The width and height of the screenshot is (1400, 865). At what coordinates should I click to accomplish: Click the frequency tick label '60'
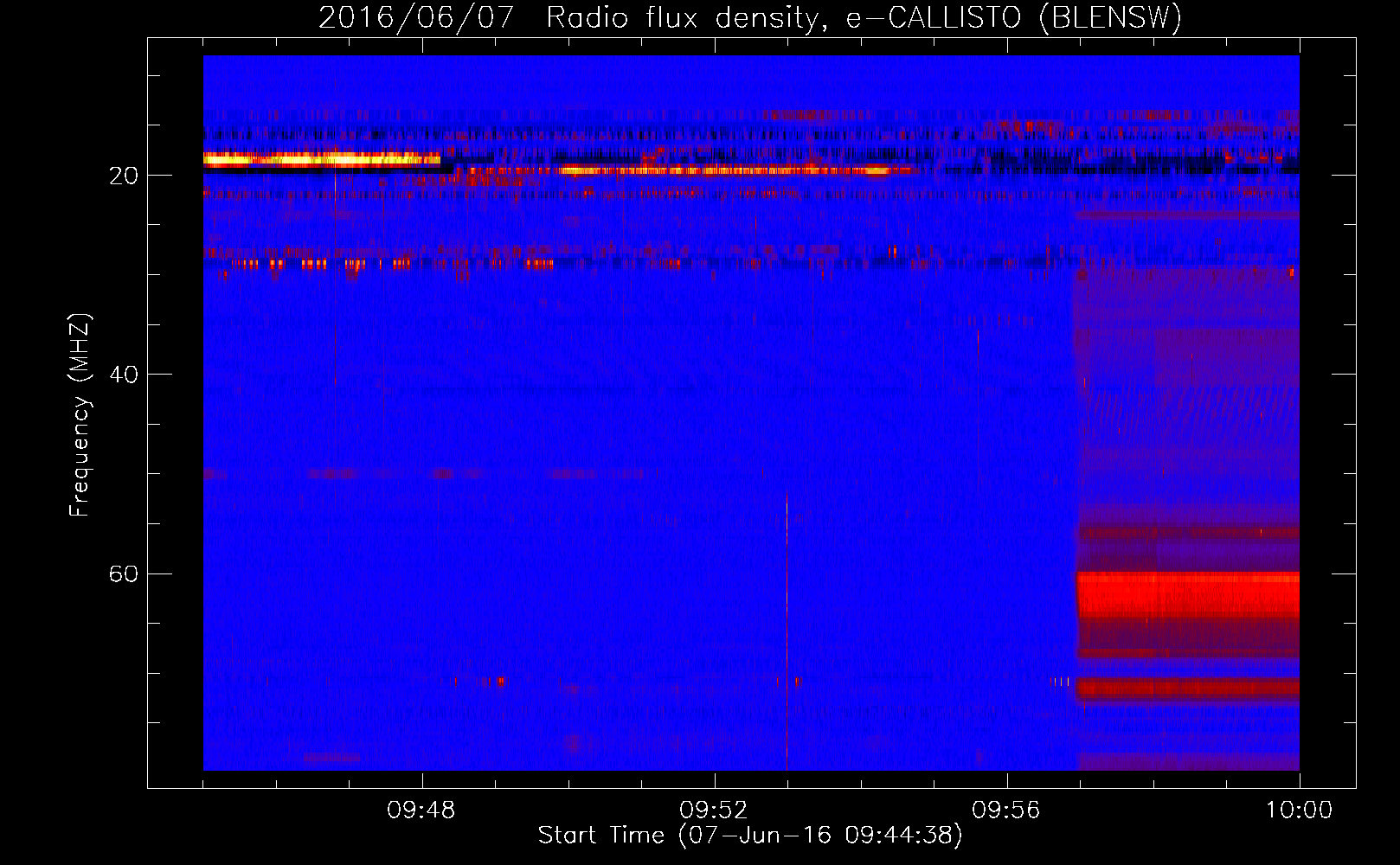click(x=123, y=574)
